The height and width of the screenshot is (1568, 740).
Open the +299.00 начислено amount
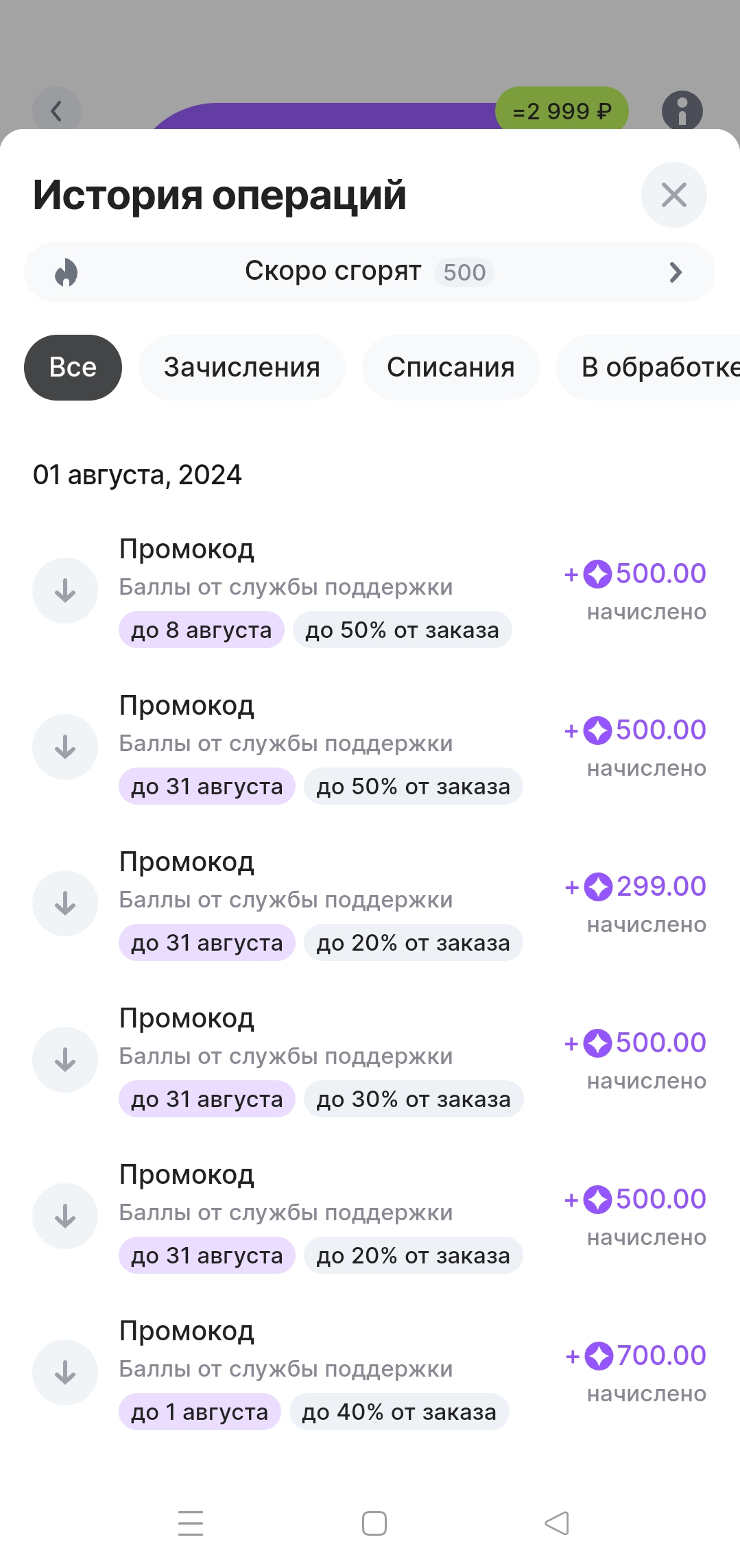[635, 904]
